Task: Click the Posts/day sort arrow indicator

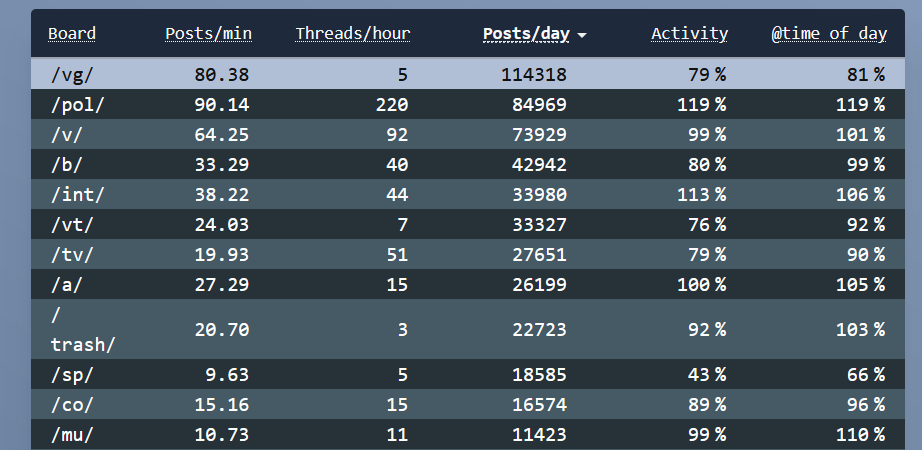Action: tap(582, 35)
